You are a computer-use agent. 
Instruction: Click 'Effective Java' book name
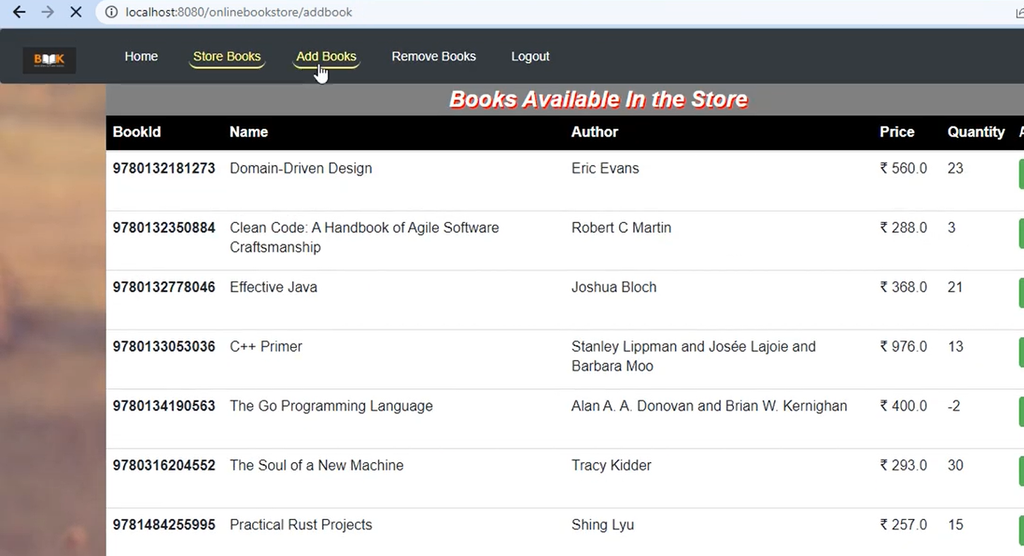pos(273,287)
